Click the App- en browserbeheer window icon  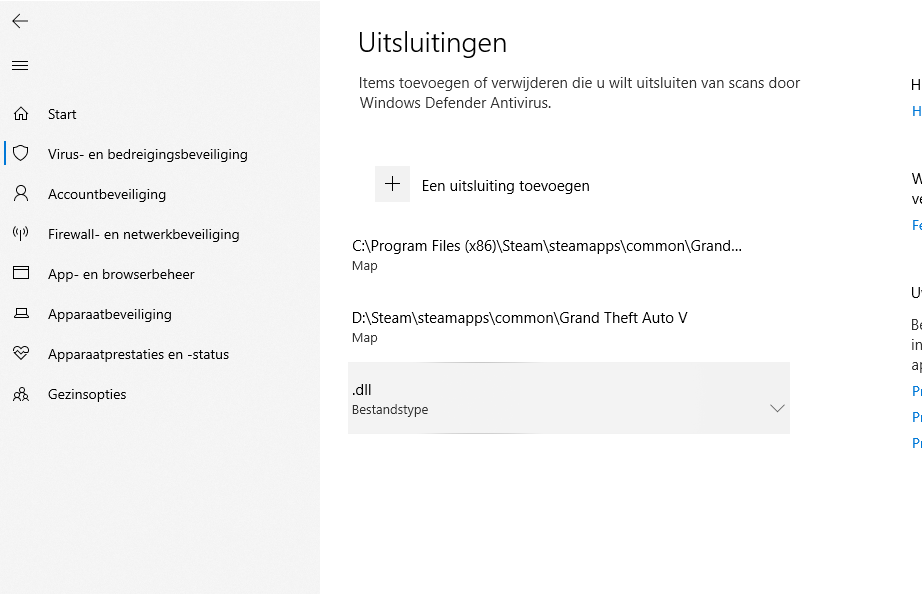coord(21,274)
